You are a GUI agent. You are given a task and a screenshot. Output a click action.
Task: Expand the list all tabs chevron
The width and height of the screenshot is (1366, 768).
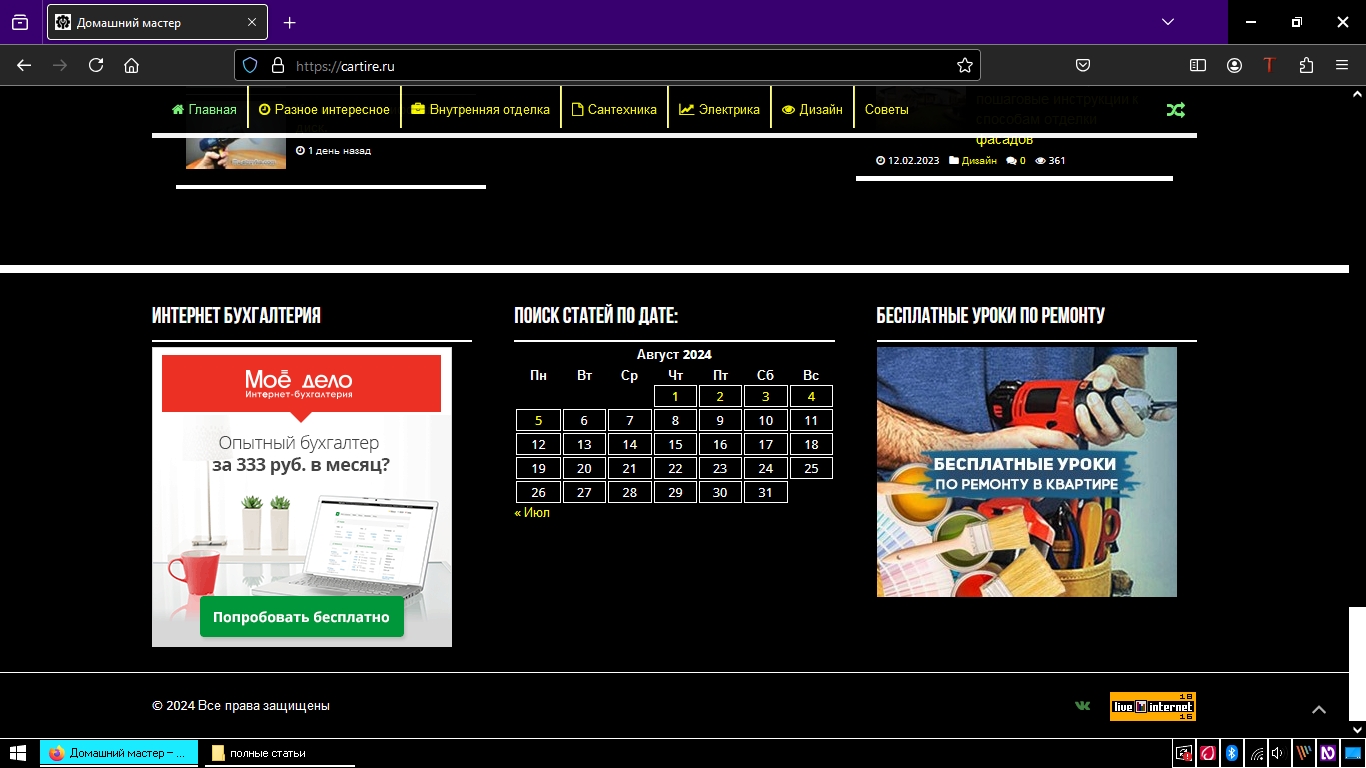click(1167, 22)
